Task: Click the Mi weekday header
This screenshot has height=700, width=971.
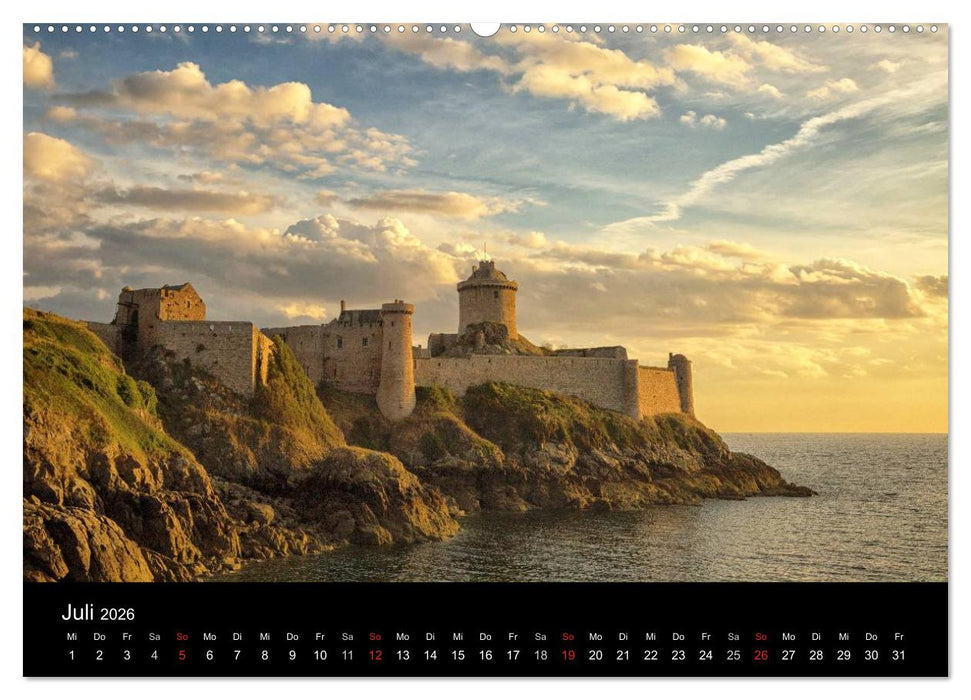Action: point(70,634)
